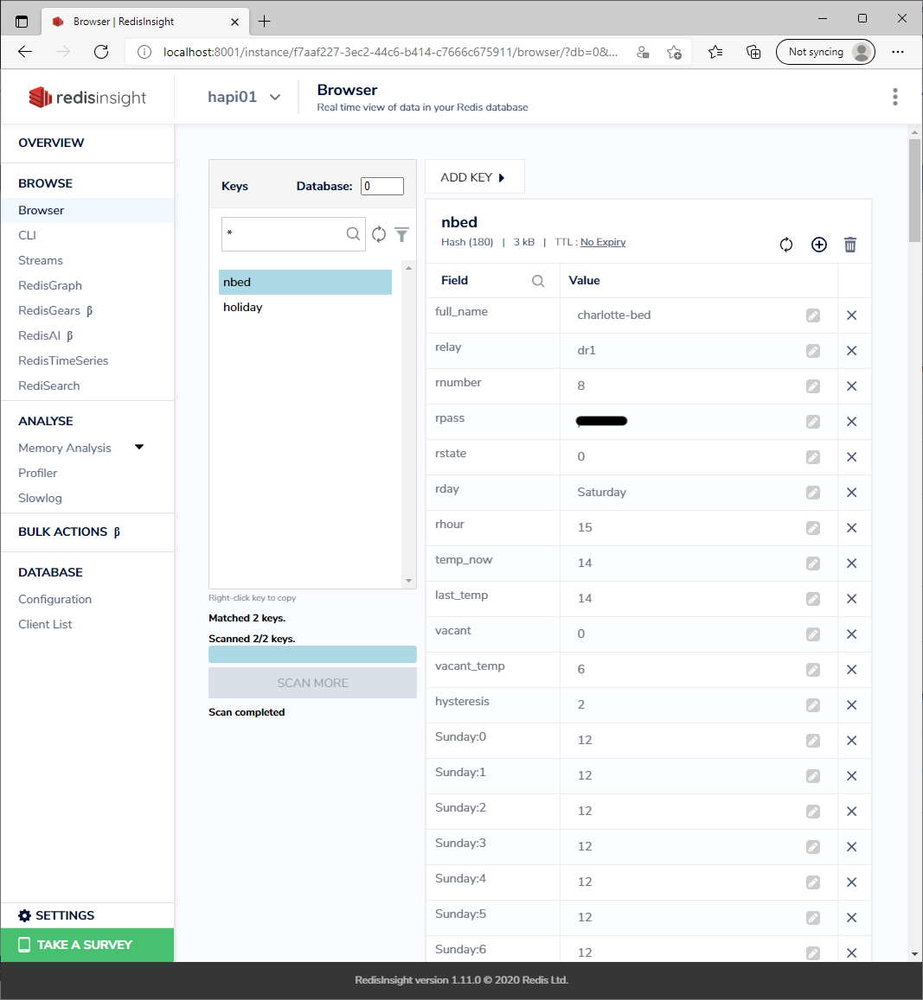
Task: Edit the relay value
Action: pos(813,351)
